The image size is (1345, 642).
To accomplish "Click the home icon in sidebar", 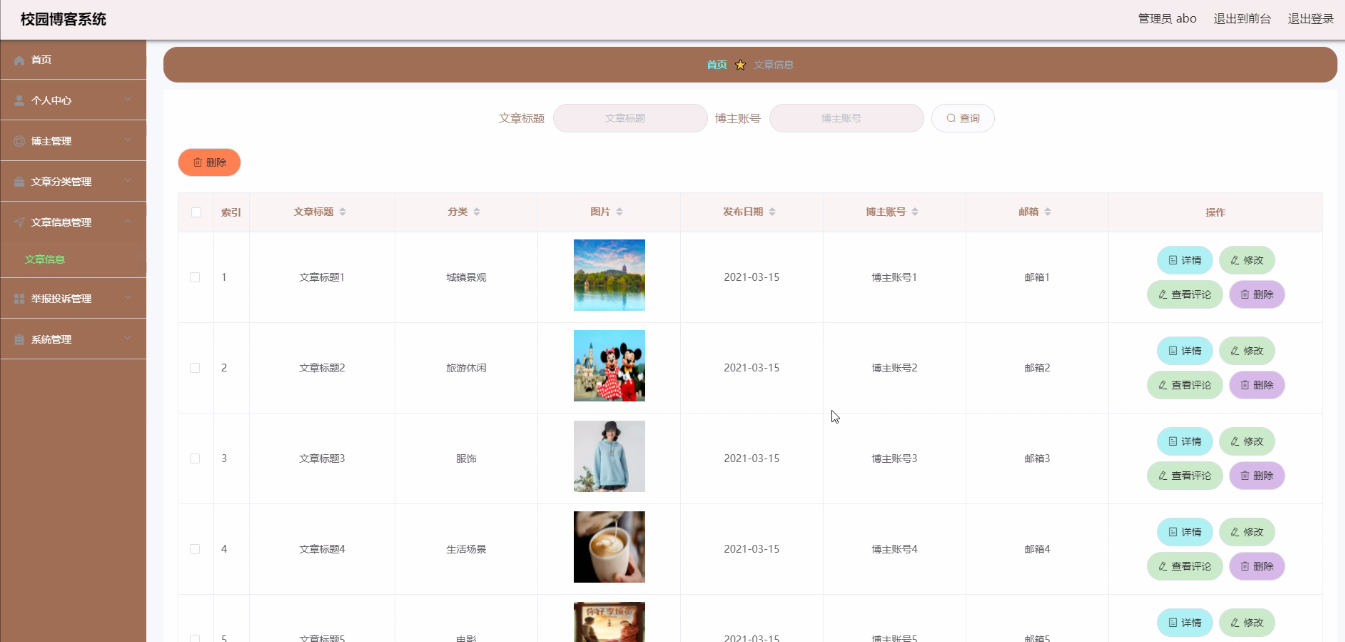I will (x=19, y=60).
